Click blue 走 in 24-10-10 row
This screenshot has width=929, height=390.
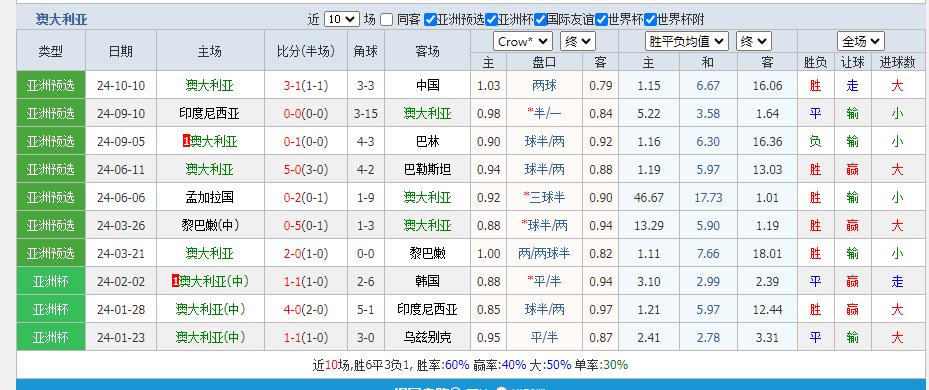[852, 85]
